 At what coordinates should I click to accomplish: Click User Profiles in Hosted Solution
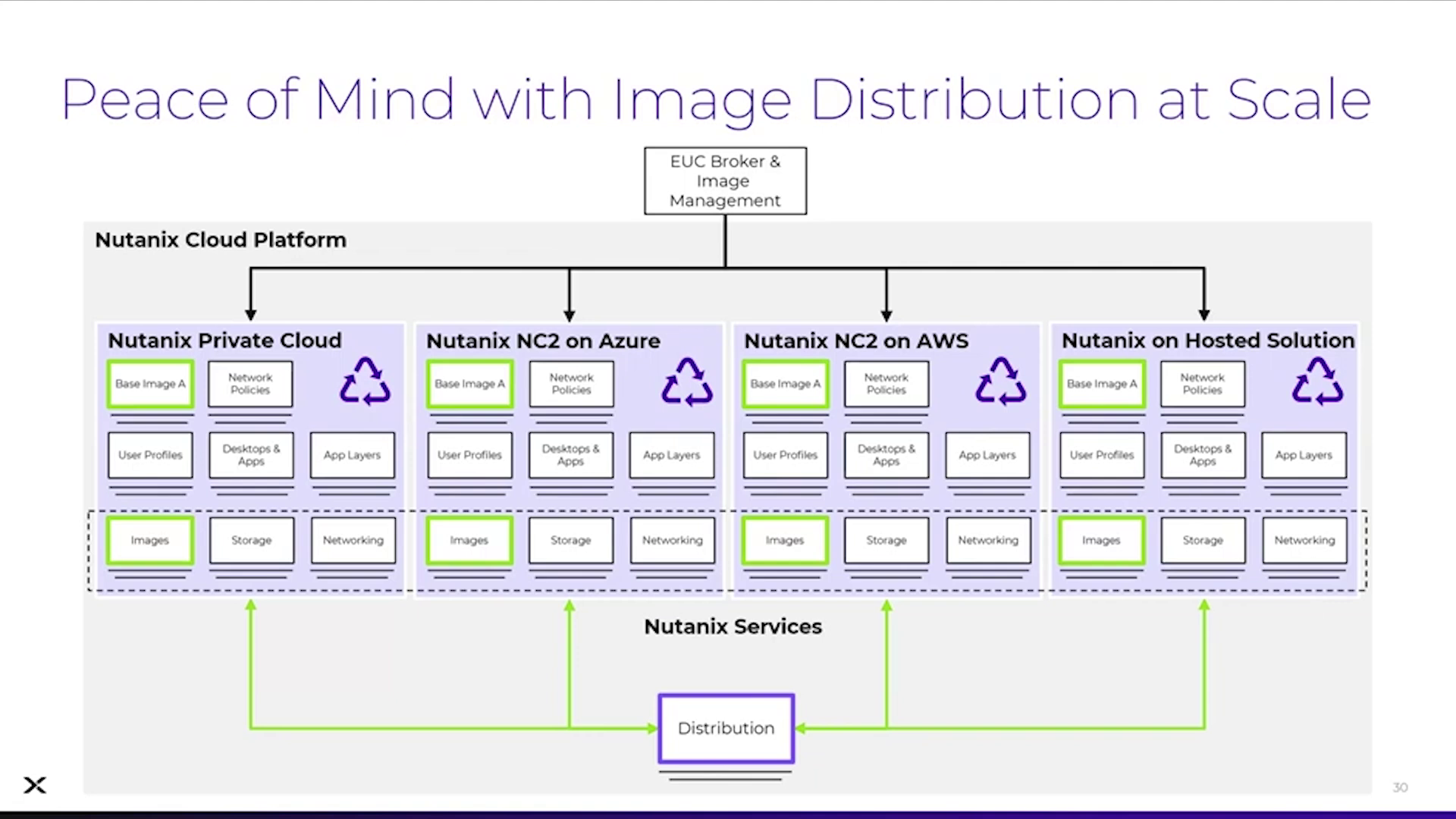click(x=1102, y=455)
